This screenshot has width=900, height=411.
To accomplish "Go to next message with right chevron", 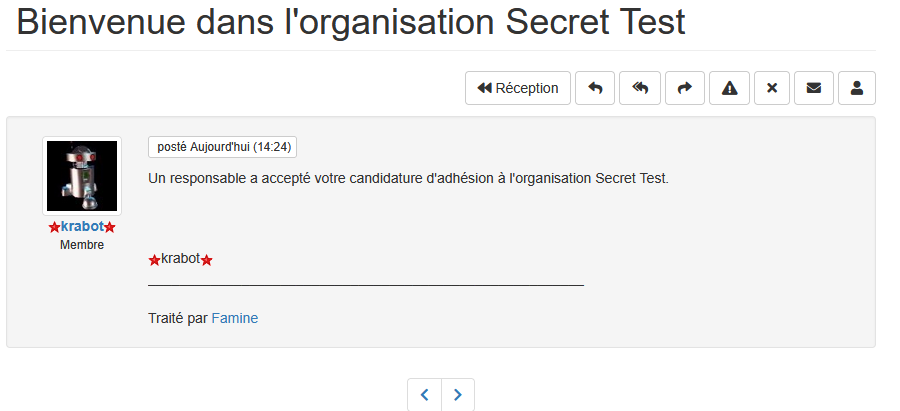I will click(x=458, y=395).
